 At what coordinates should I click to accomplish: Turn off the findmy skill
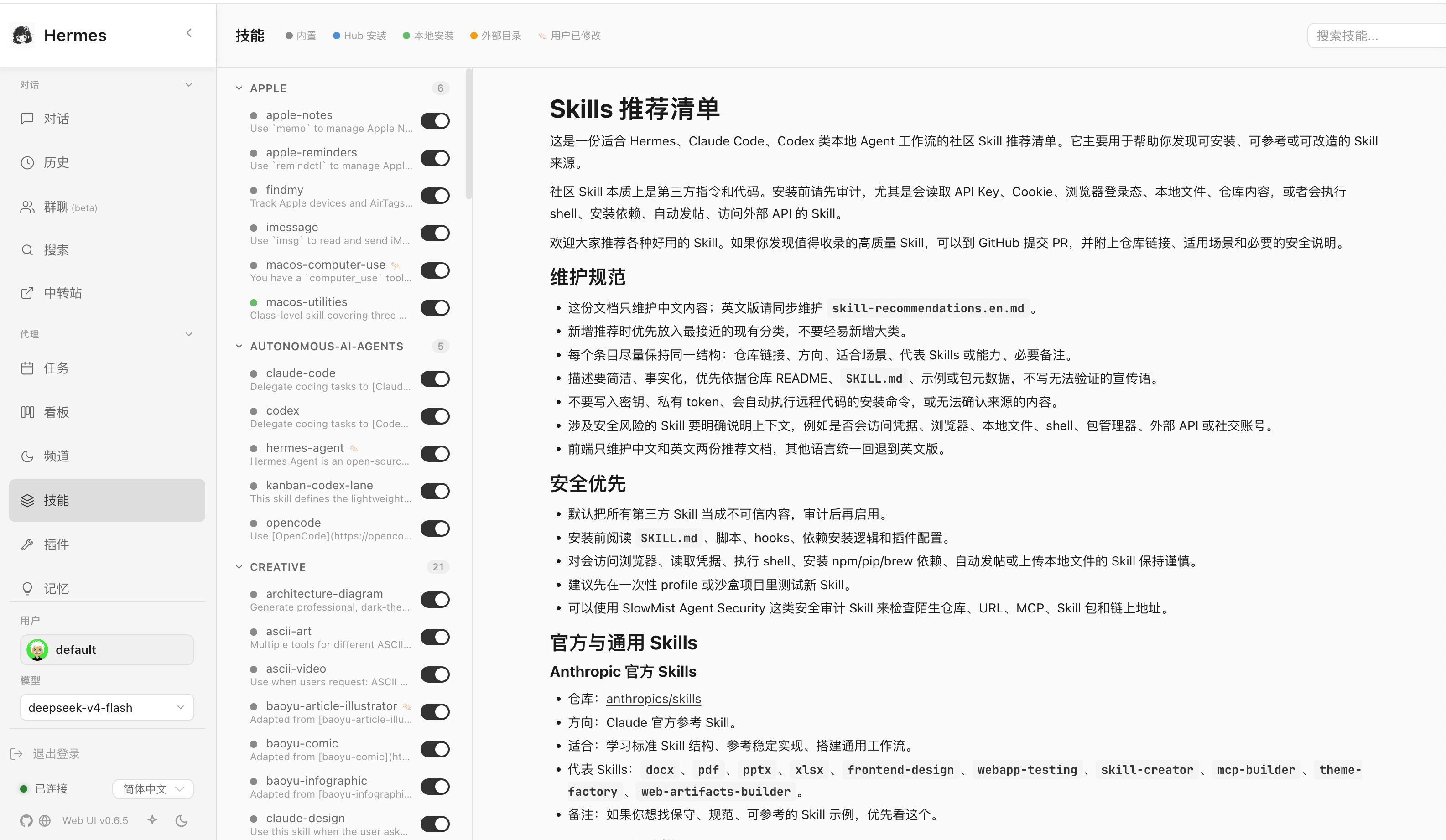(435, 195)
